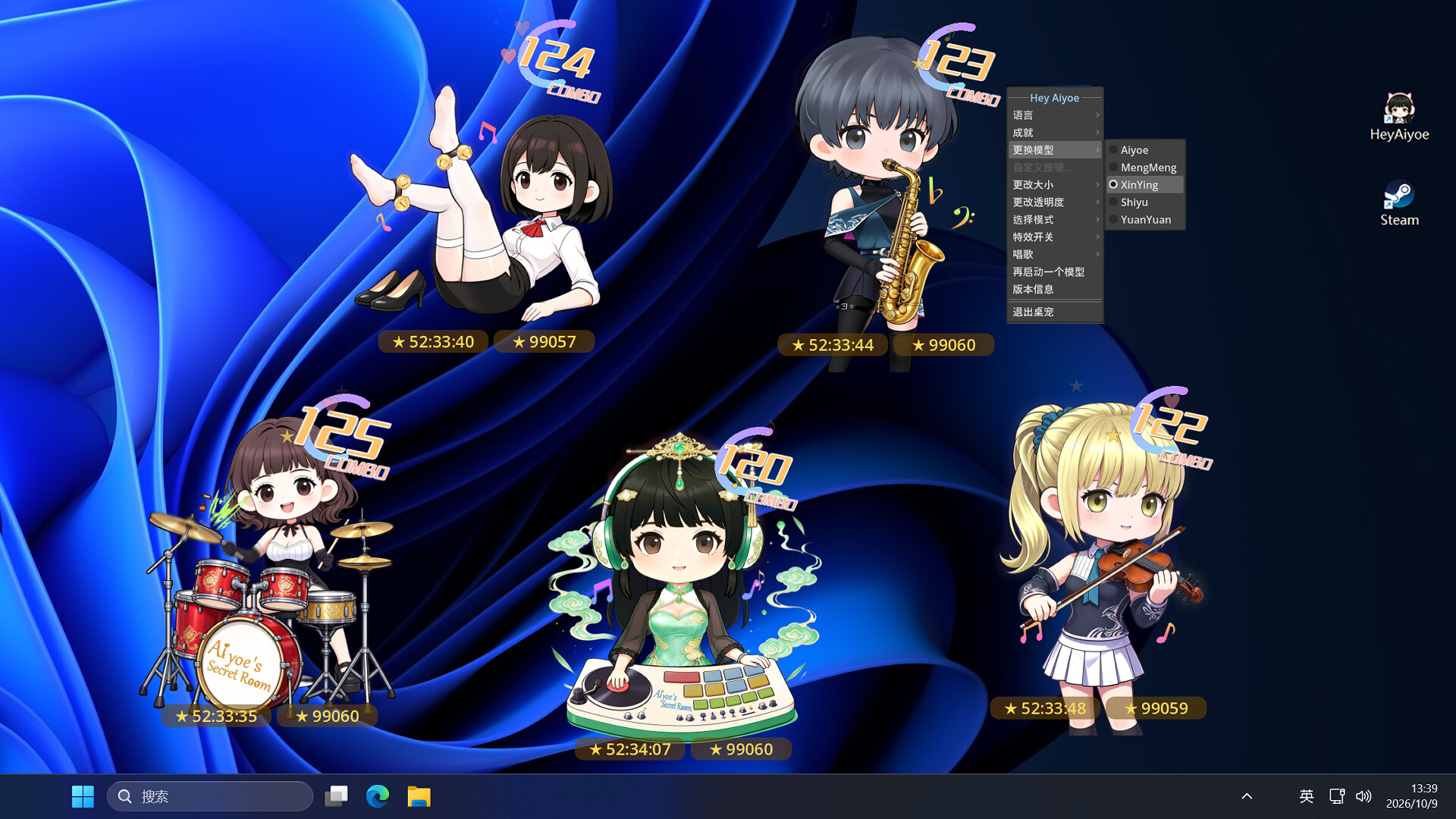Click the 99059 score badge
1456x819 pixels.
pyautogui.click(x=1156, y=708)
